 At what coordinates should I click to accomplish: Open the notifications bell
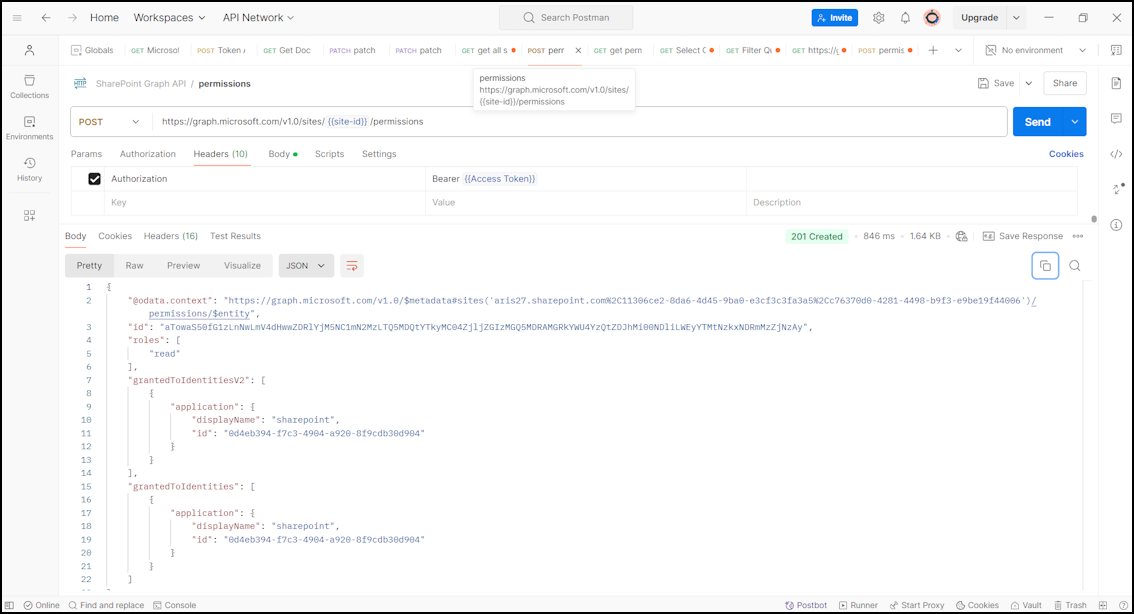tap(905, 18)
